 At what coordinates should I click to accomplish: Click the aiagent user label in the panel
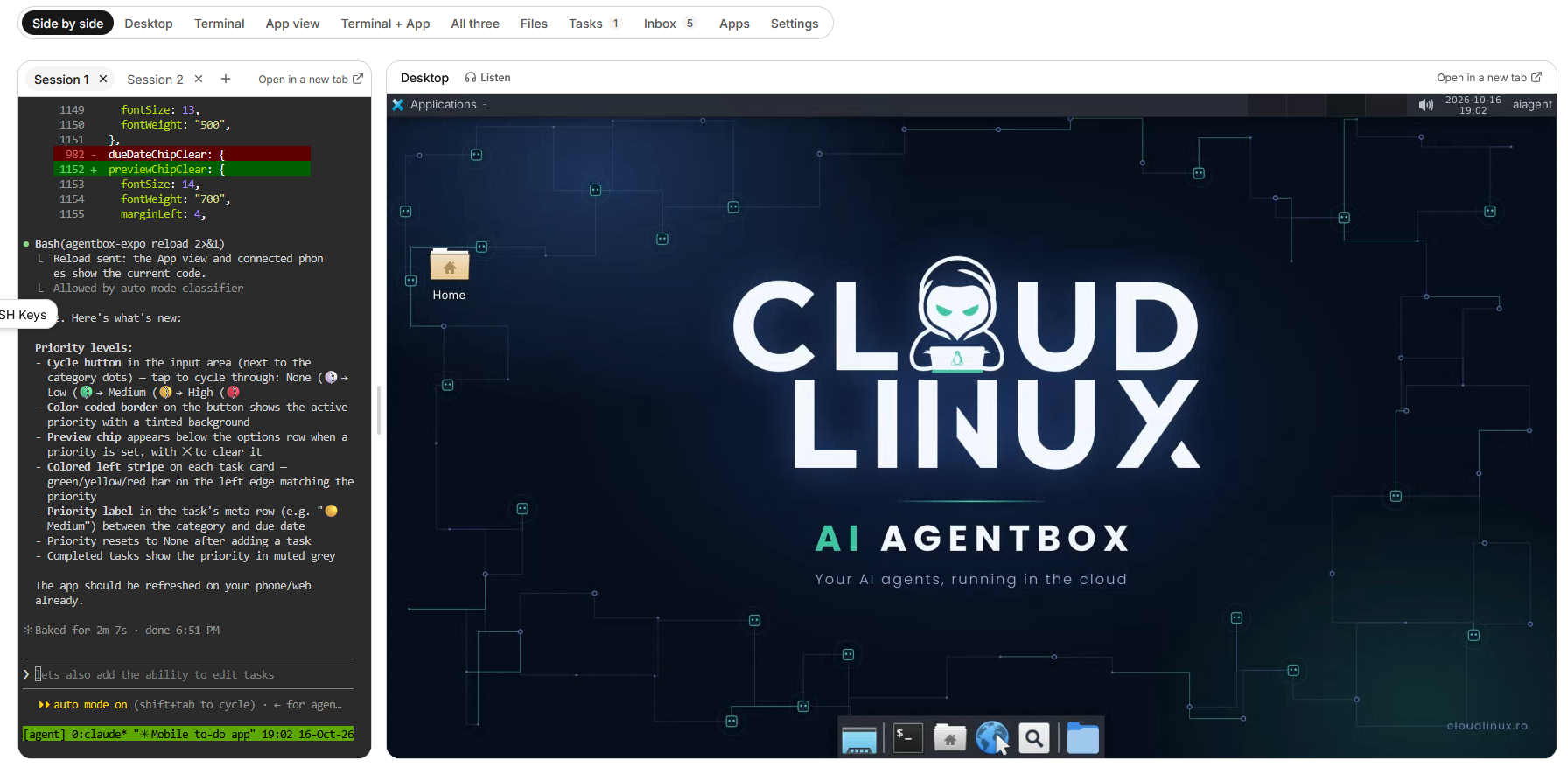pos(1532,105)
